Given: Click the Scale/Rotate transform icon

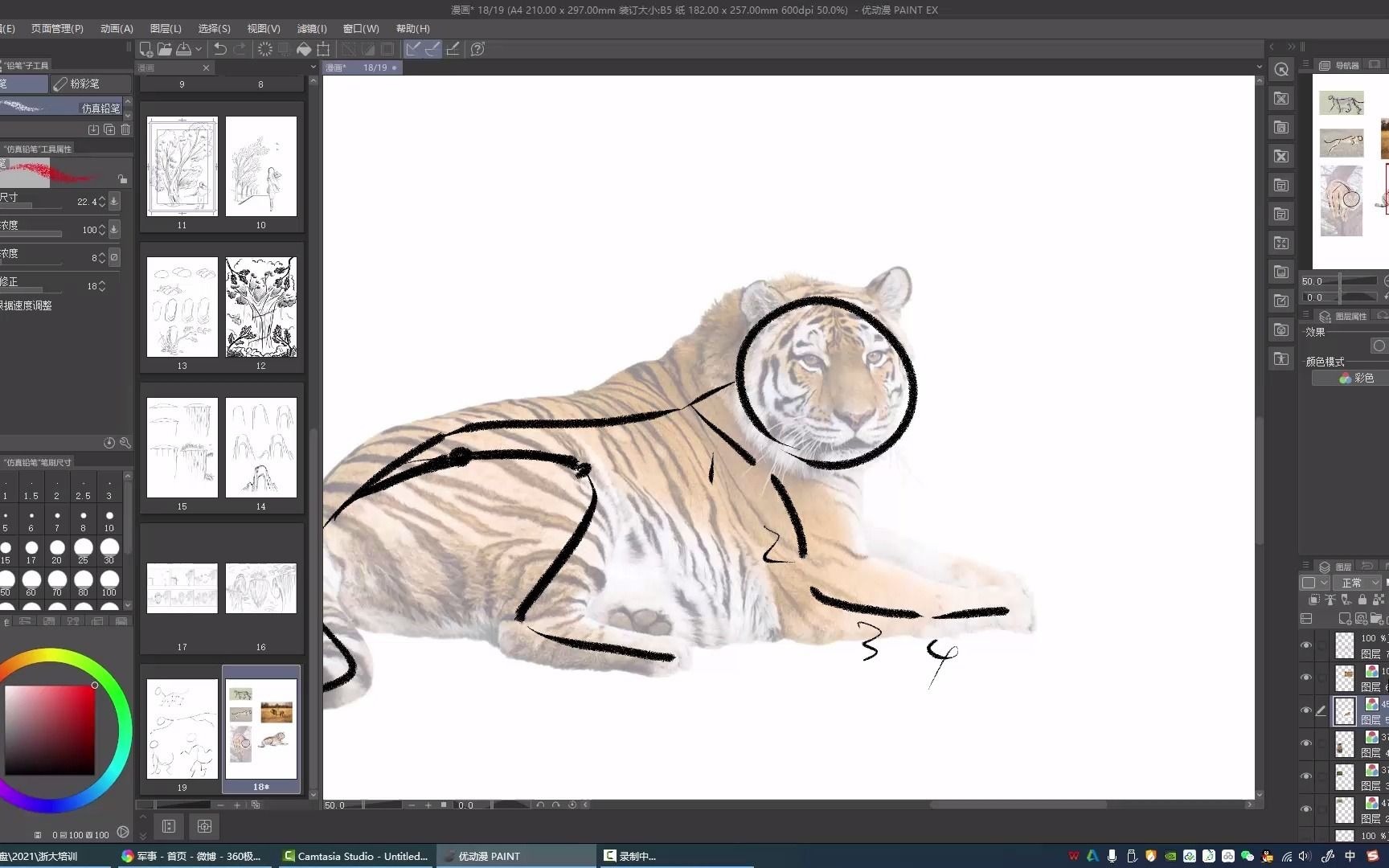Looking at the screenshot, I should pos(323,49).
